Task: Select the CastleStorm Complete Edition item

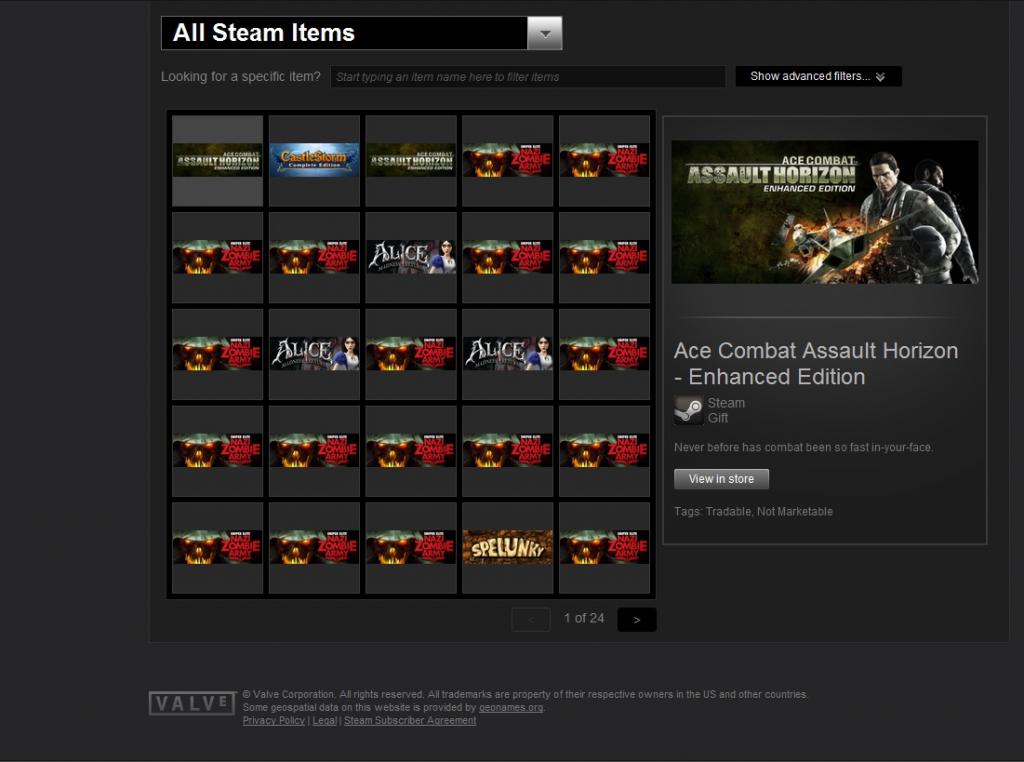Action: [x=314, y=161]
